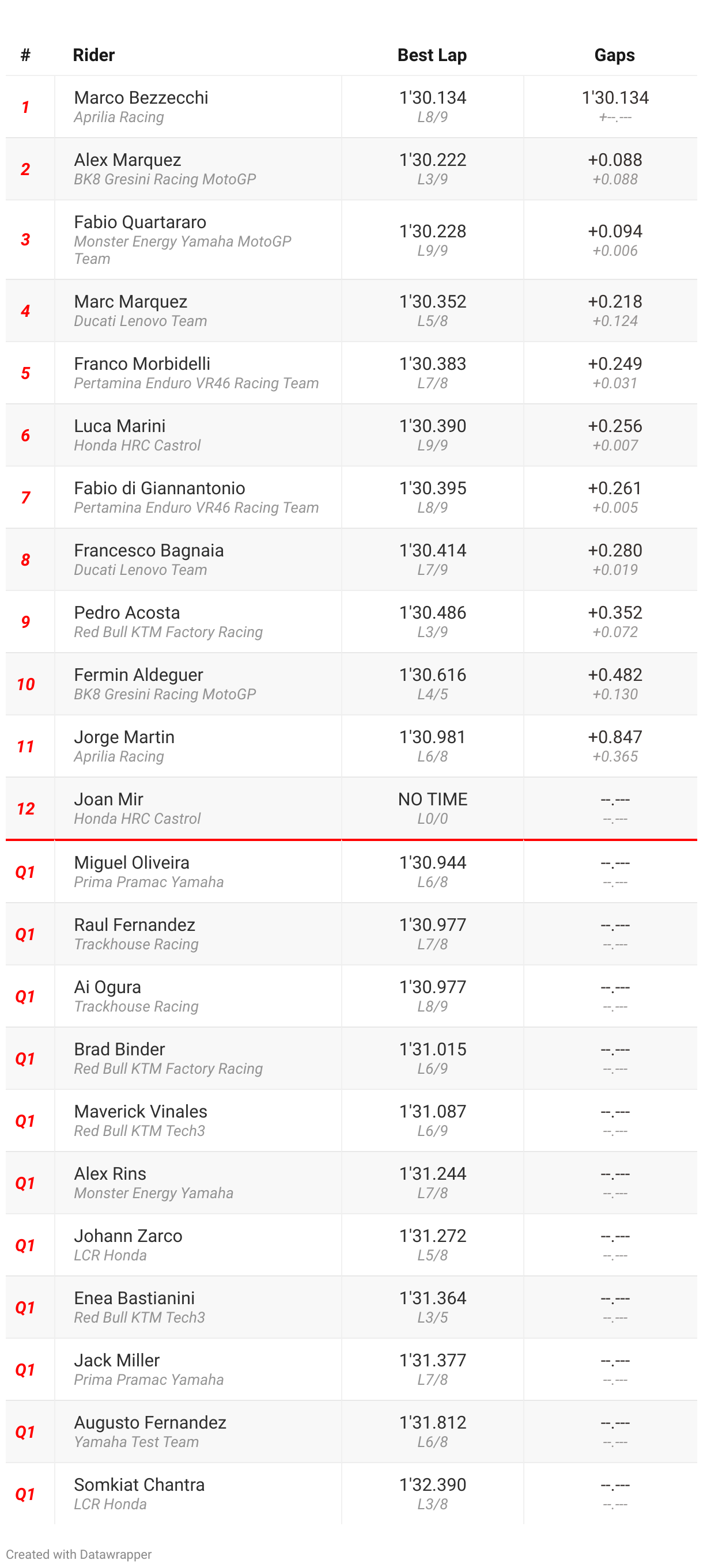Click the # position column header
Image resolution: width=703 pixels, height=1568 pixels.
(25, 55)
